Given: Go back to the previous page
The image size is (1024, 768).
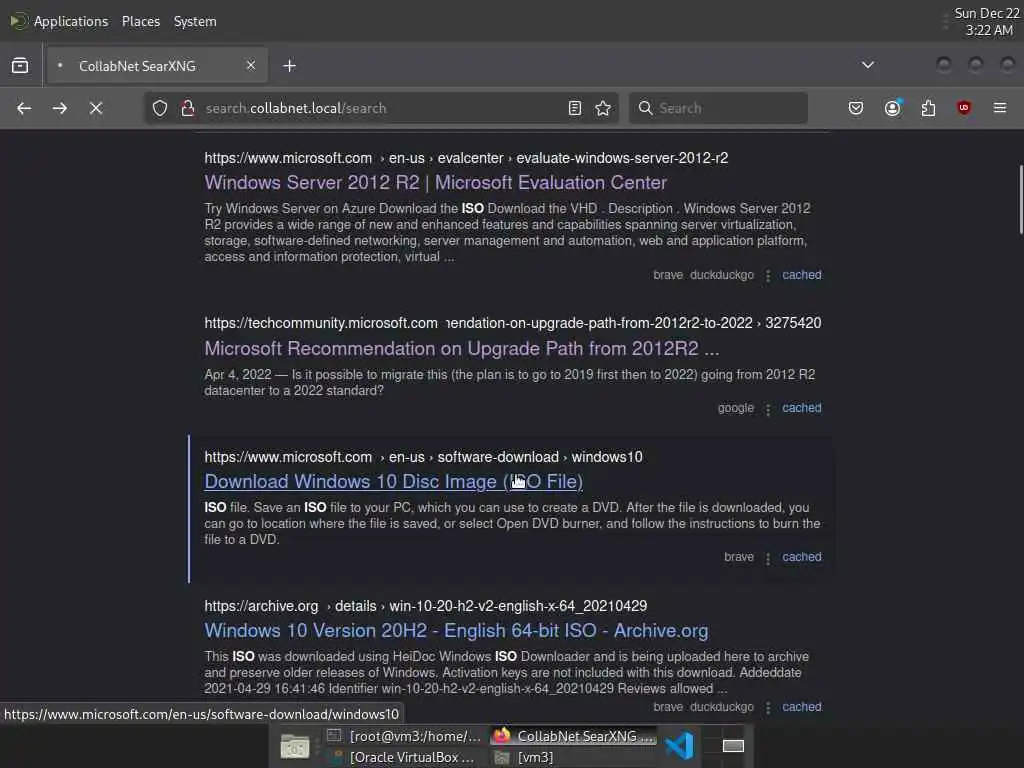Looking at the screenshot, I should click(x=24, y=108).
